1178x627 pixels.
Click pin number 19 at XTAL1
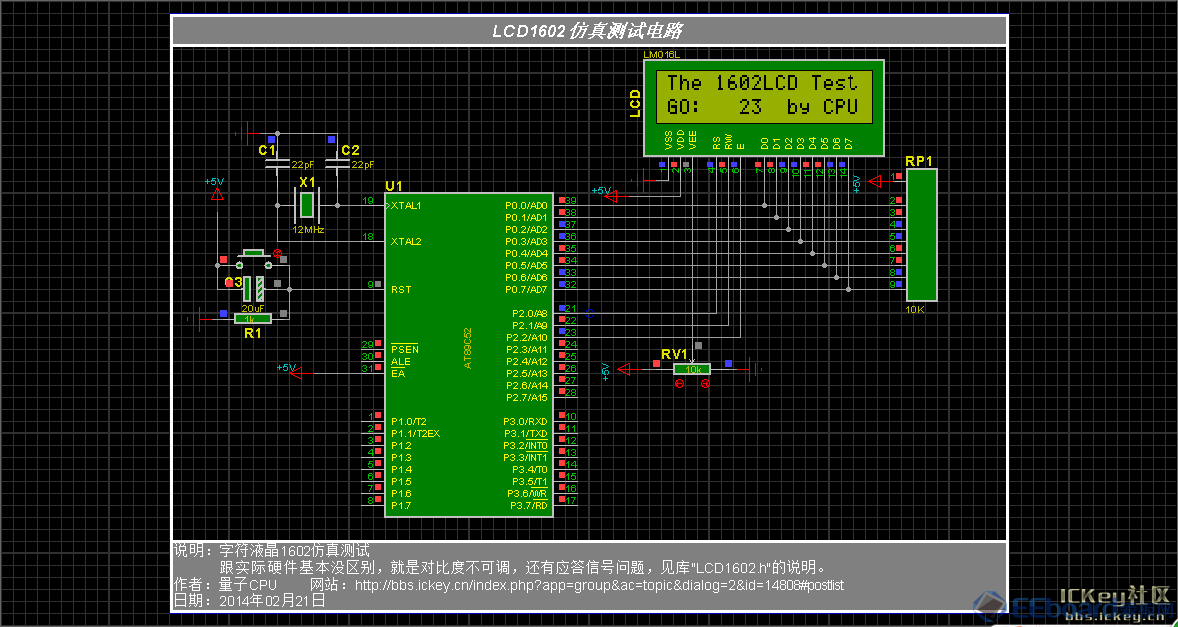click(368, 200)
